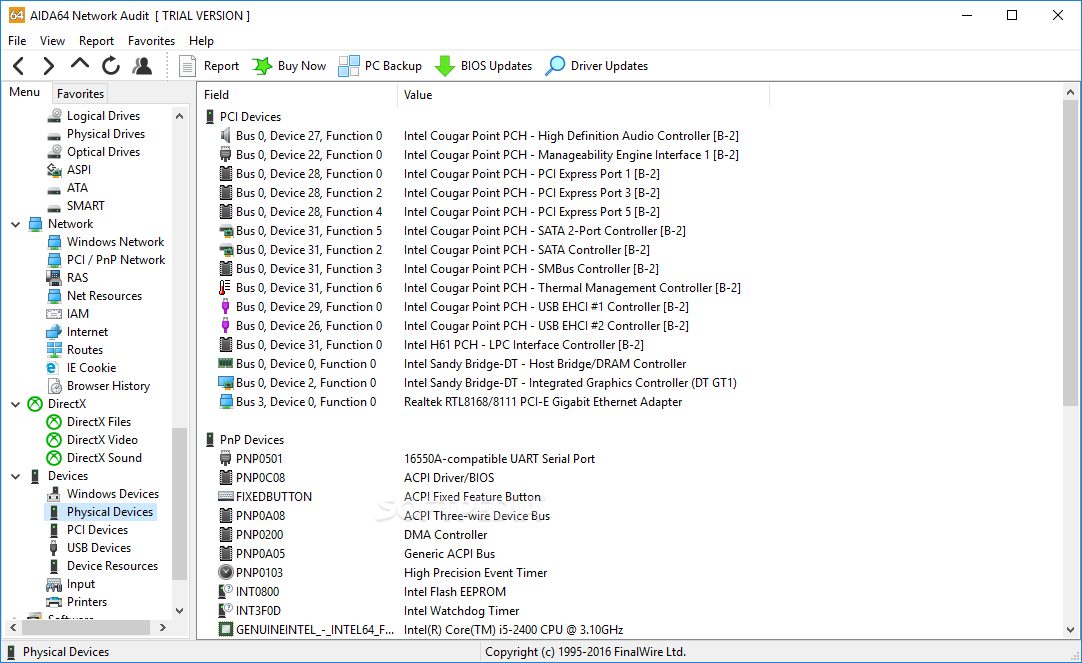The width and height of the screenshot is (1082, 663).
Task: Select 'Intel H61 PCH - LPC Interface Controller' value
Action: pos(524,345)
